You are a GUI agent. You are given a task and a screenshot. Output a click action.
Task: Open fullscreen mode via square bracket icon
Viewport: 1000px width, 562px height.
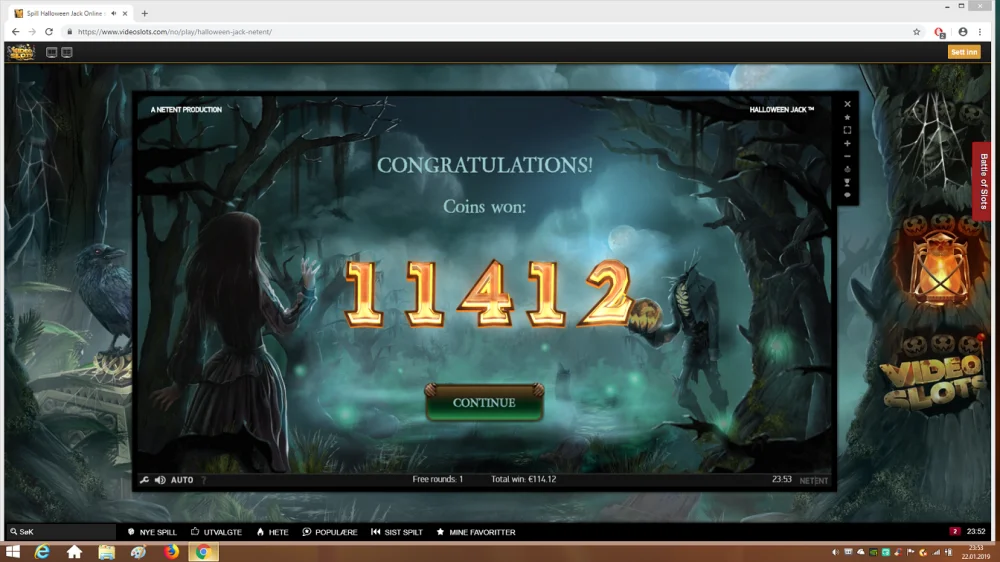click(848, 130)
